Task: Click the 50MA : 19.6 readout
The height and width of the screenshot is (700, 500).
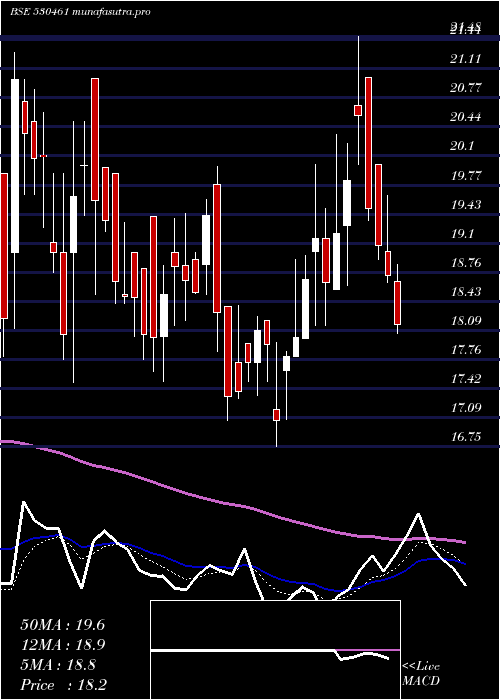Action: coord(62,625)
